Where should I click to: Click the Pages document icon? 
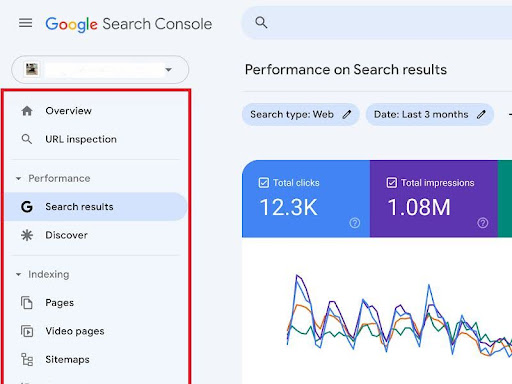[x=27, y=303]
